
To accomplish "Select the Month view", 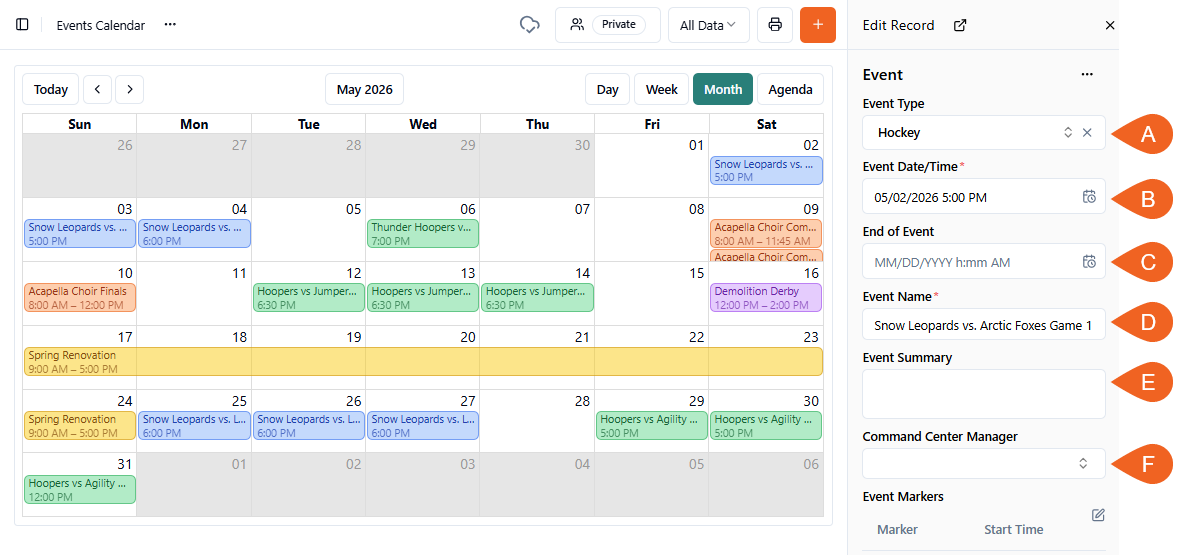I will click(723, 89).
